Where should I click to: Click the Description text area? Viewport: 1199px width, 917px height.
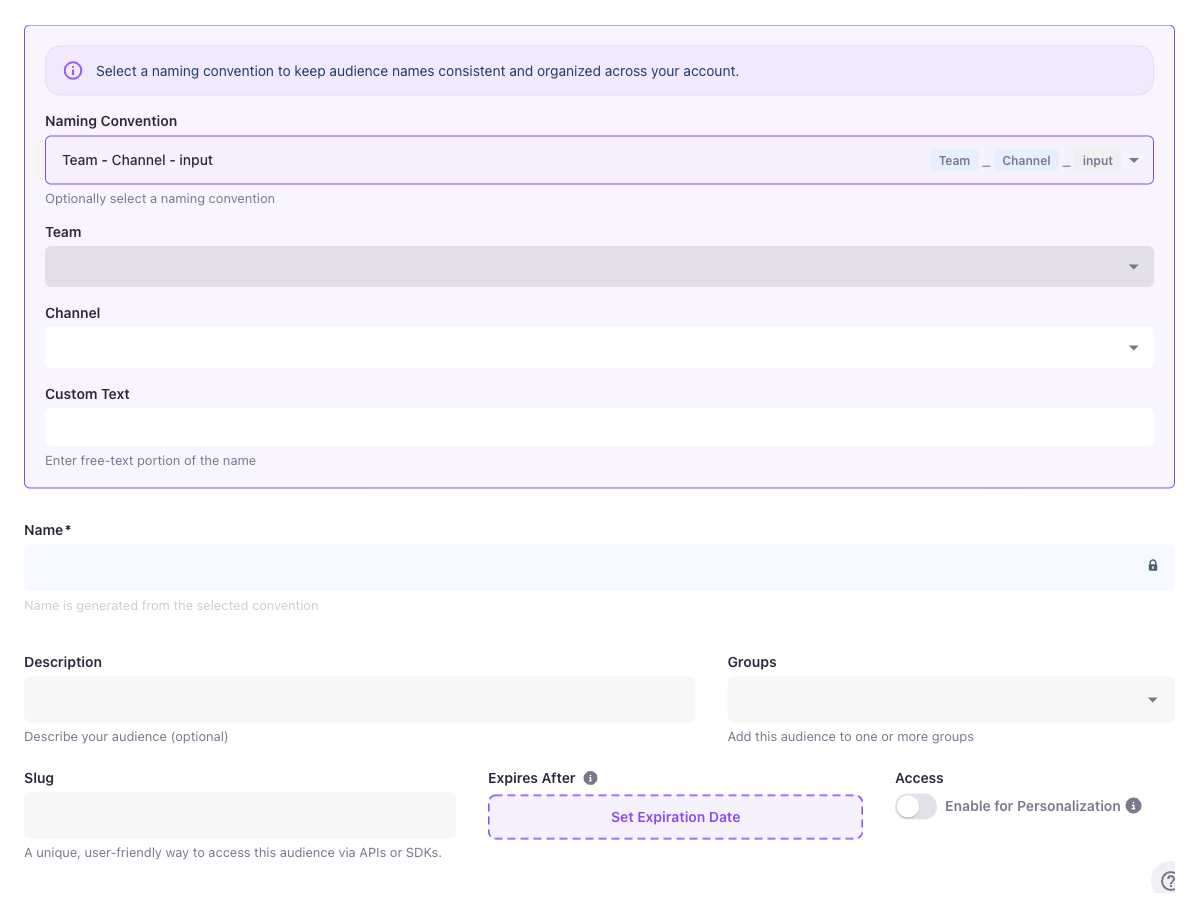point(359,699)
